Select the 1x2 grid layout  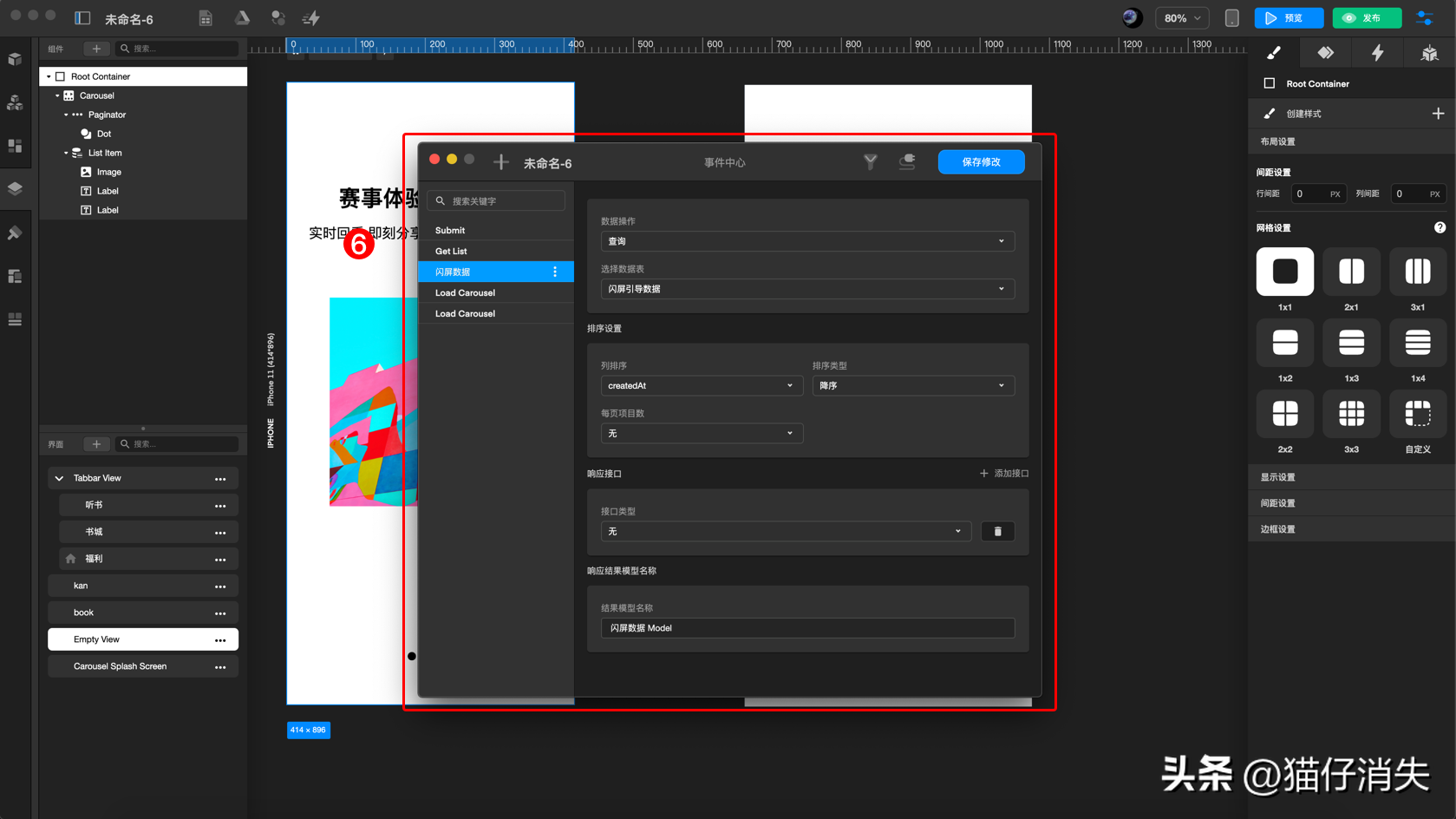[x=1285, y=343]
